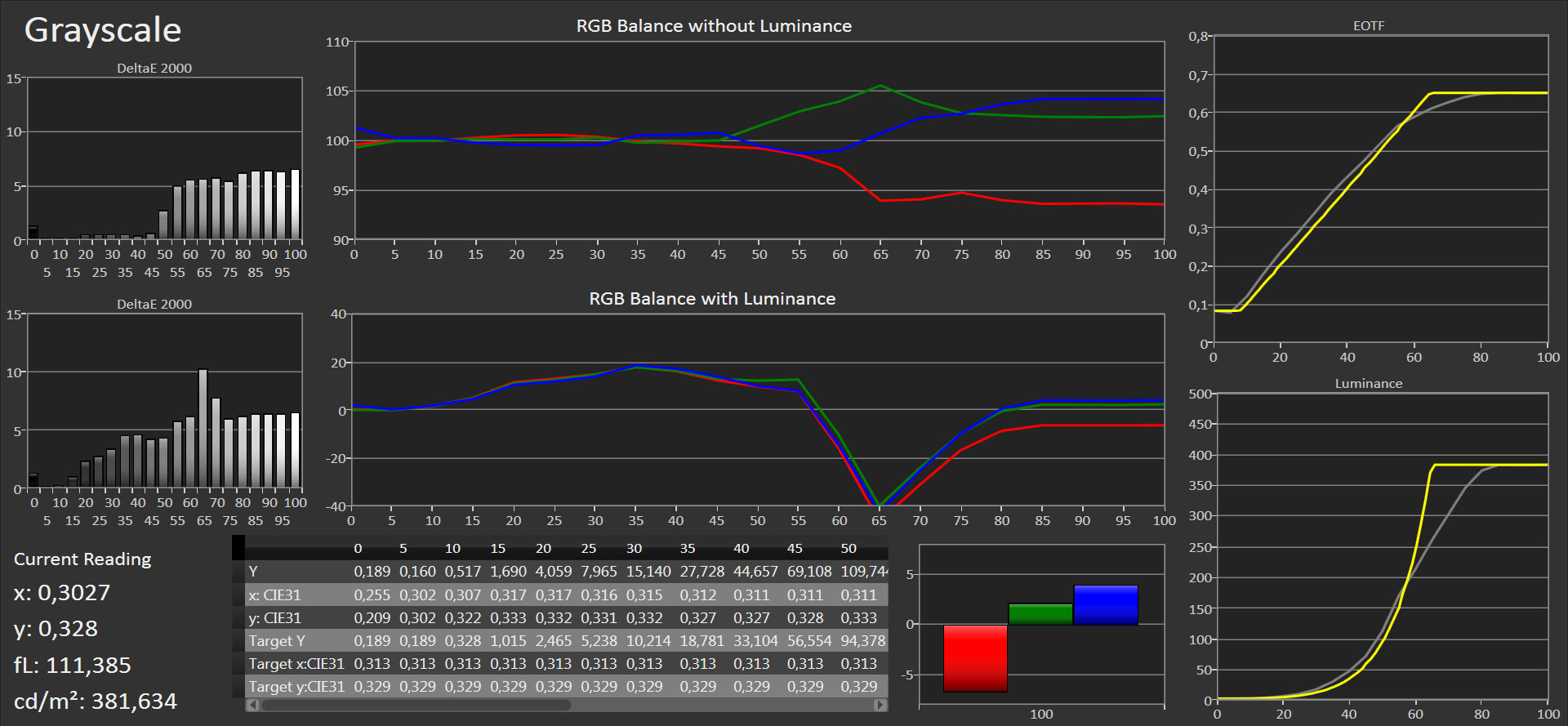Select the blue bar in the RGB bar chart

click(1105, 605)
